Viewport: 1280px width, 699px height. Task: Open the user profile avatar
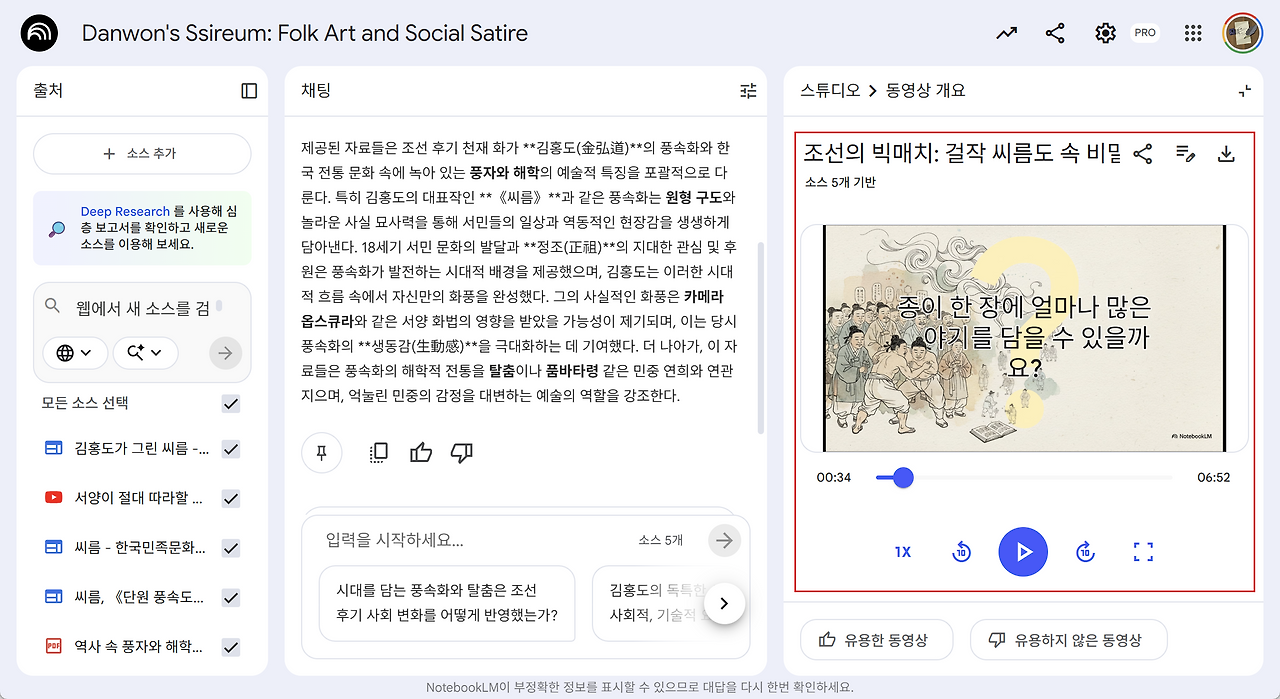click(x=1242, y=33)
